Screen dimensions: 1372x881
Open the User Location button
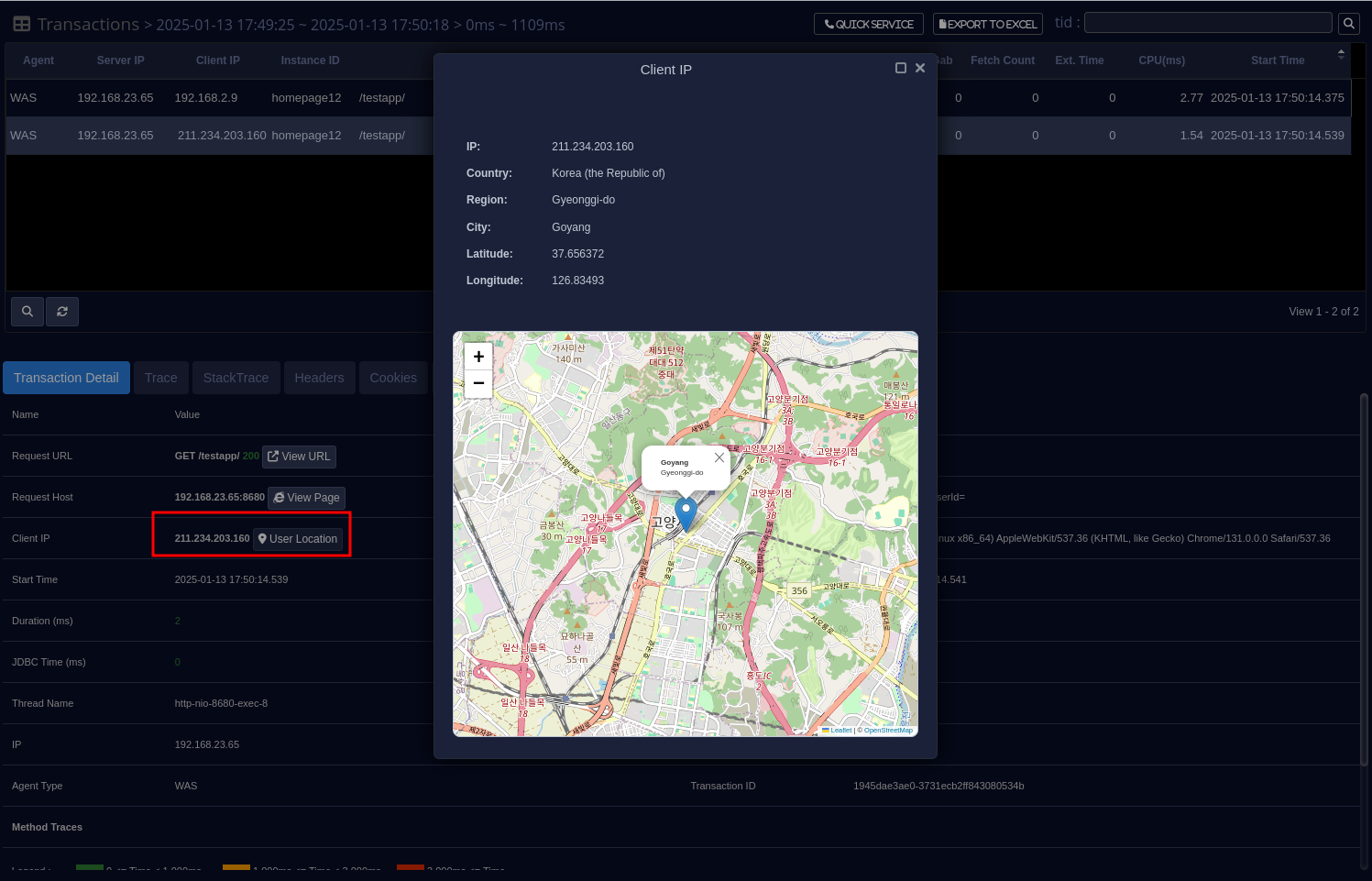298,539
